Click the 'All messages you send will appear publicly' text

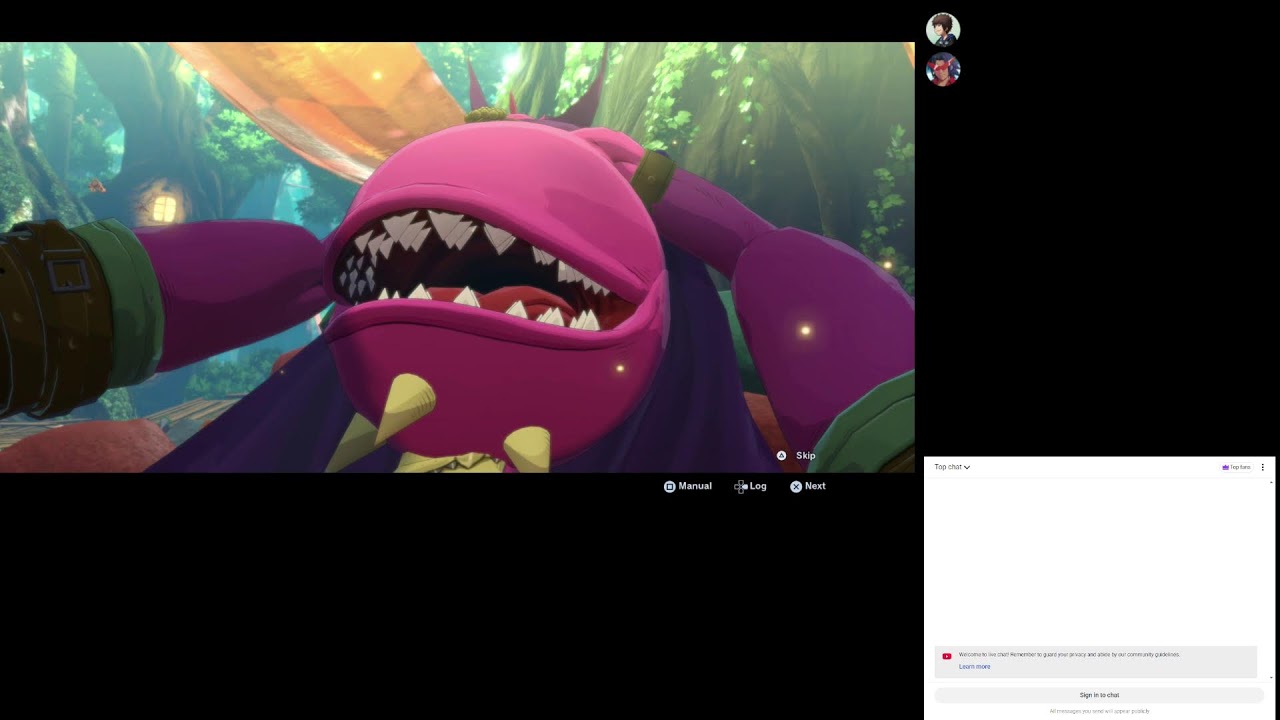(x=1099, y=711)
